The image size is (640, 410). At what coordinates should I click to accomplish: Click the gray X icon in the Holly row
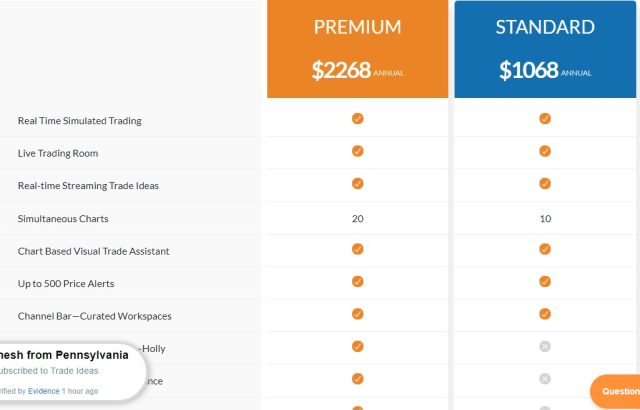click(545, 346)
